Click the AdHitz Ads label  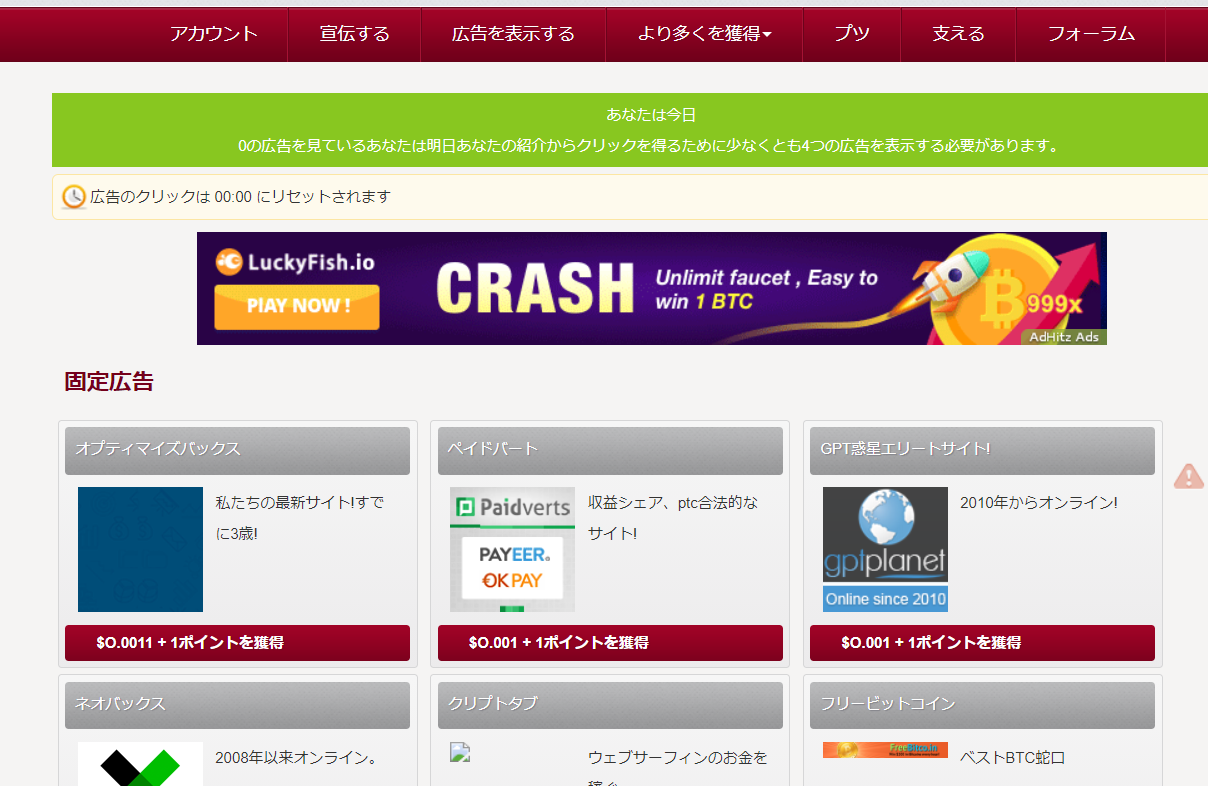coord(1064,337)
